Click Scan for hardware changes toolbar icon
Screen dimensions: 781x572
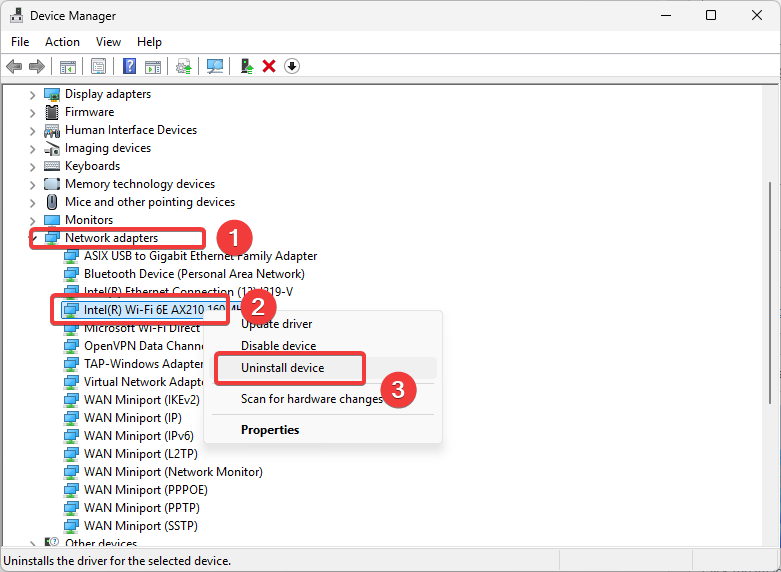pos(214,66)
